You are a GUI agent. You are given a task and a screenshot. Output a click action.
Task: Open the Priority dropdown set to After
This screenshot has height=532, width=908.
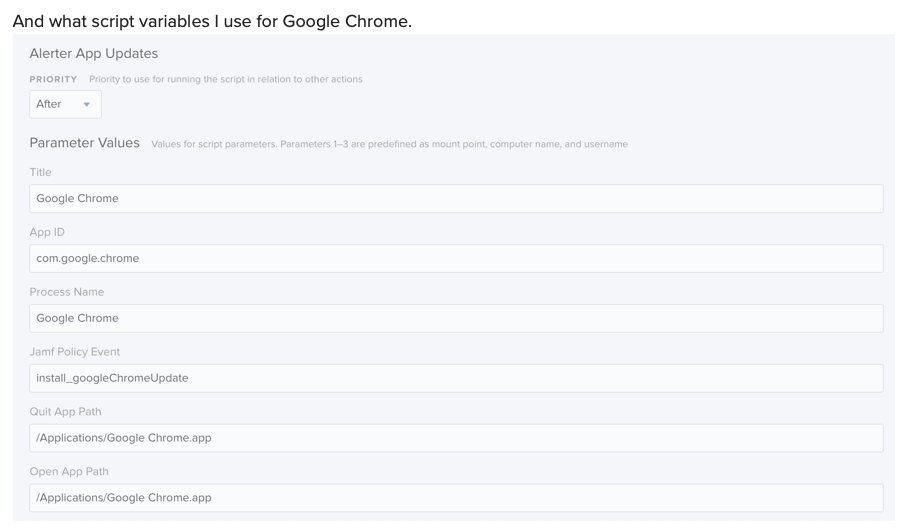[x=65, y=104]
